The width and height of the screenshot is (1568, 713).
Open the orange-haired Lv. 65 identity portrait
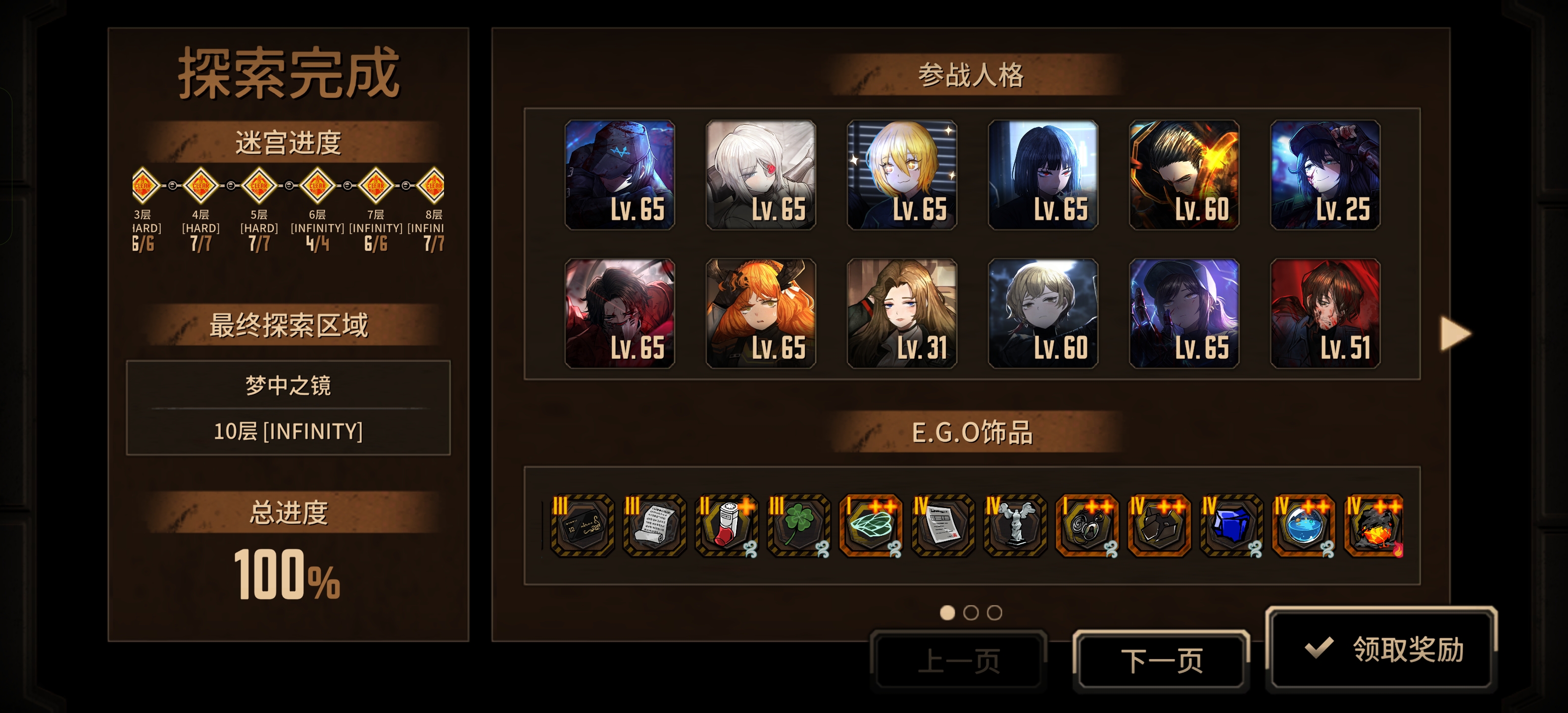click(760, 313)
